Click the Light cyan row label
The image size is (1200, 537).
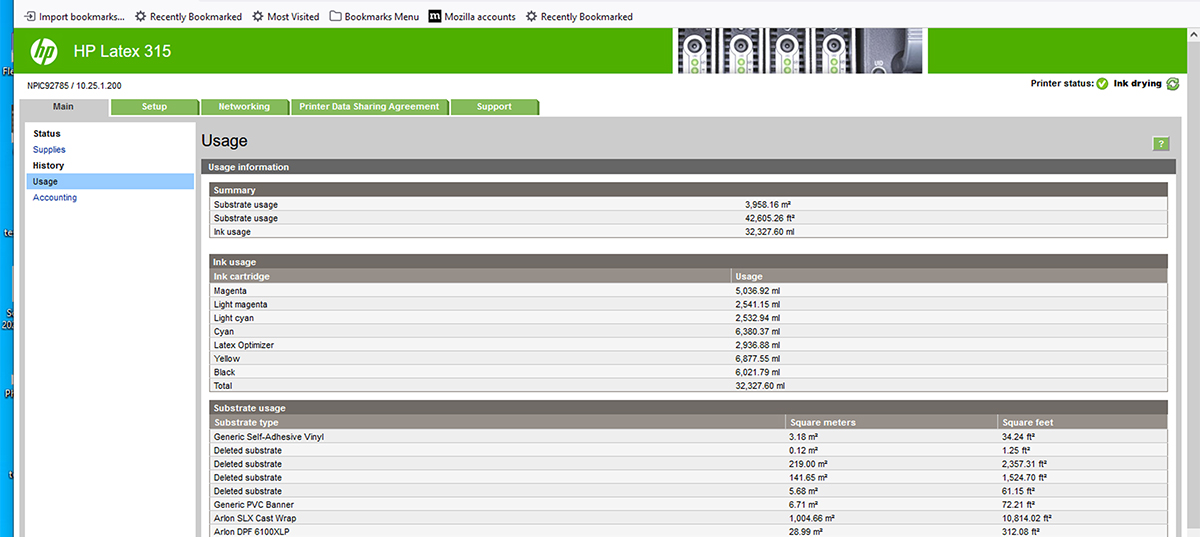coord(234,318)
